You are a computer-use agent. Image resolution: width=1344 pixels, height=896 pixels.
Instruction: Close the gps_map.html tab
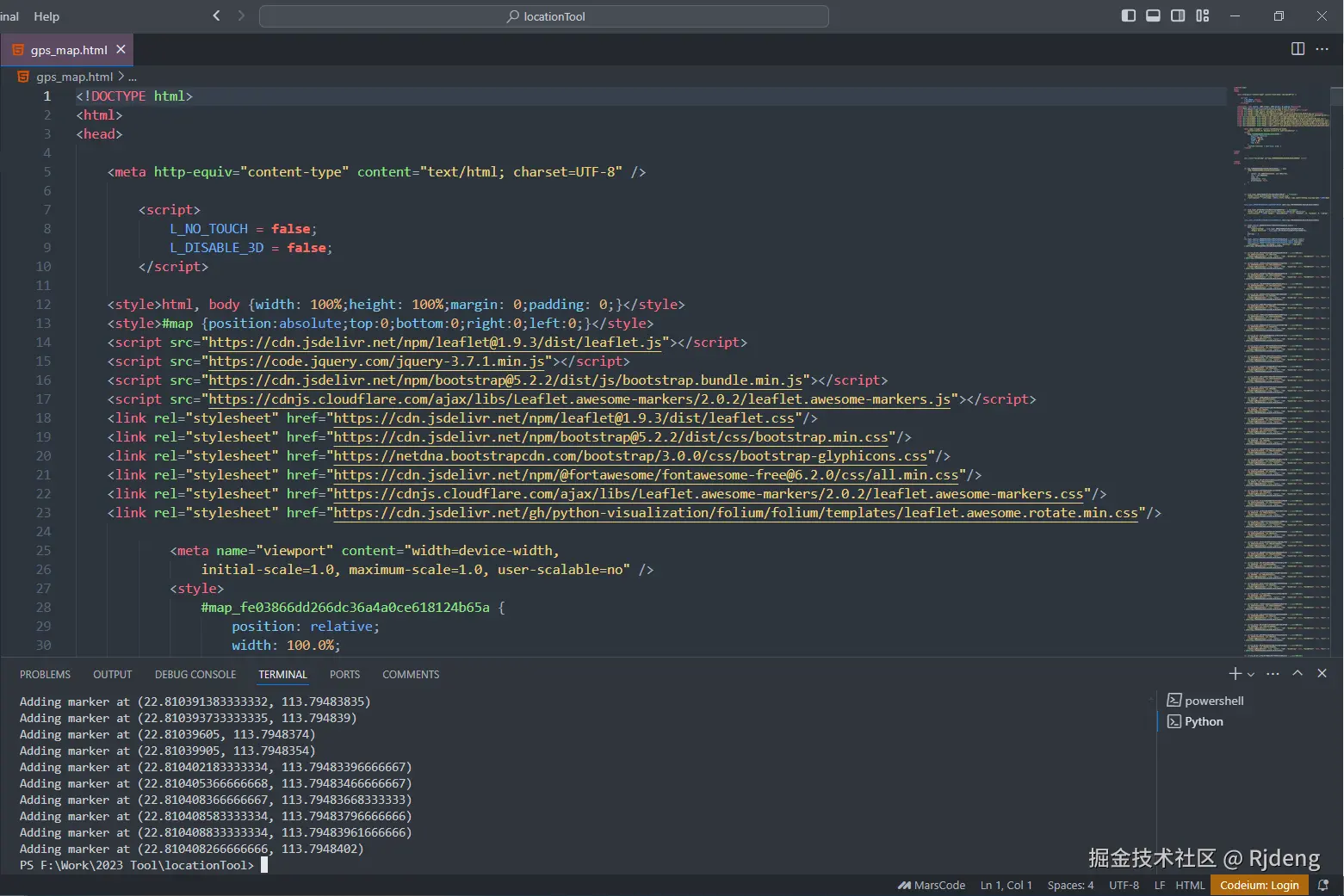[x=121, y=49]
